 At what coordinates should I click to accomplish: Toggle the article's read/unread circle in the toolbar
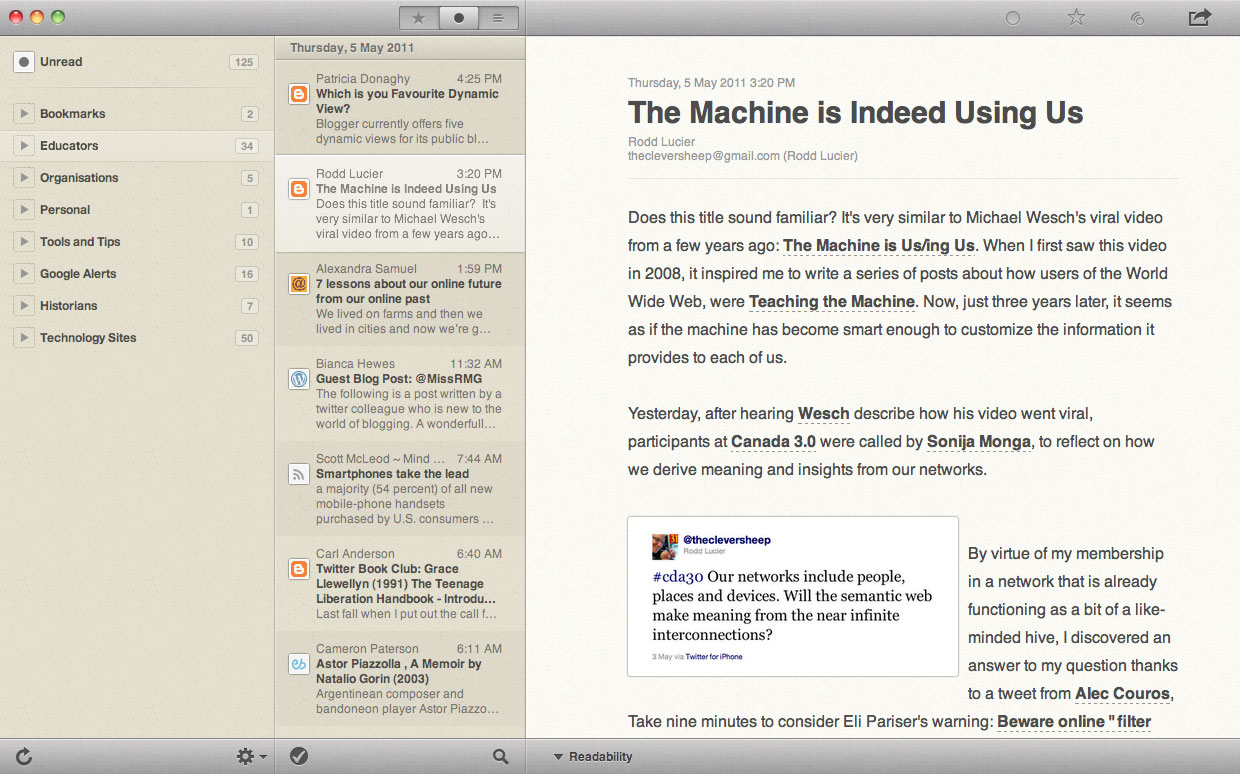[1013, 18]
